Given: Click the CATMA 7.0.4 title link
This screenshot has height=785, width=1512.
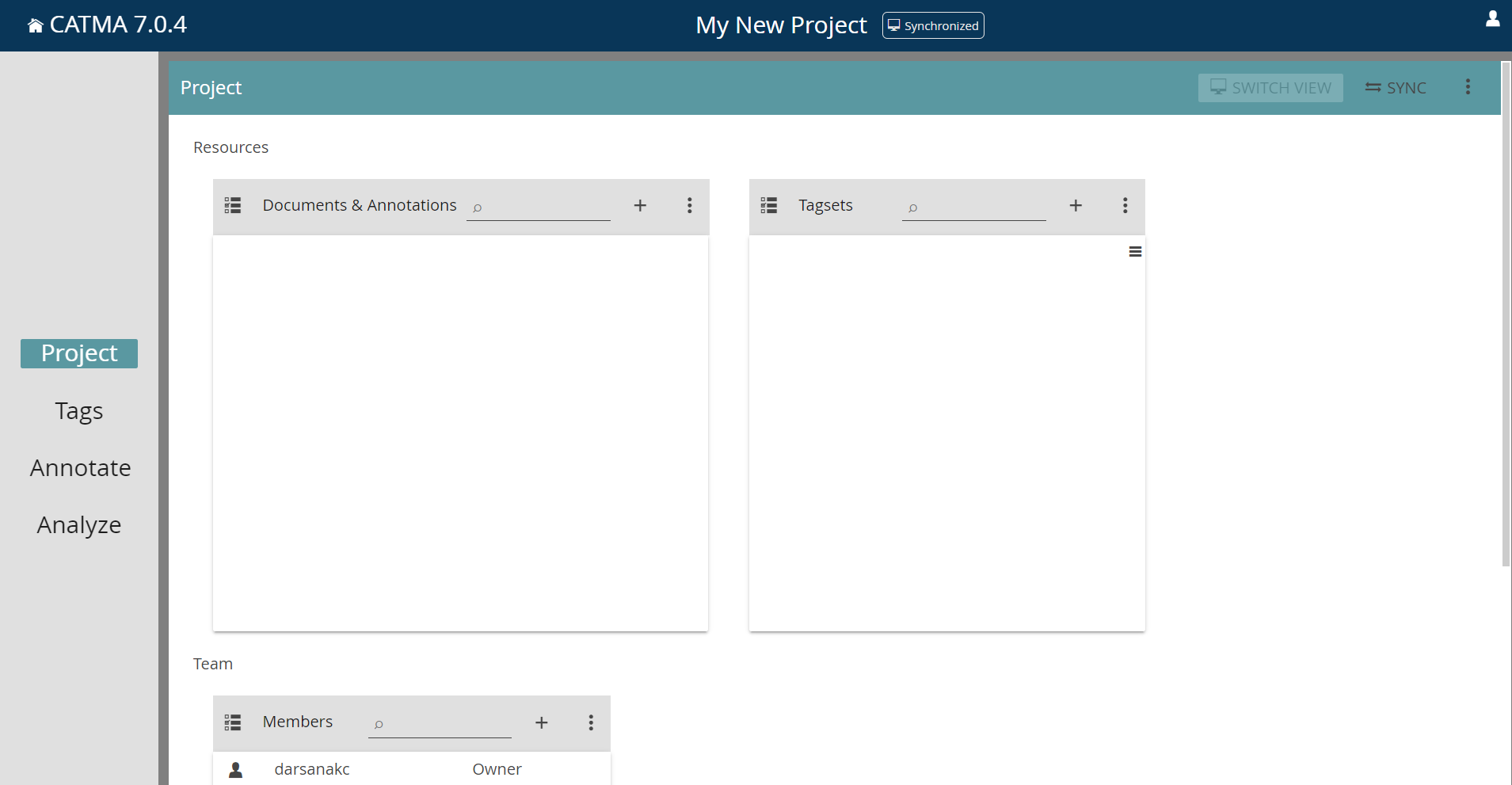Looking at the screenshot, I should click(x=118, y=25).
